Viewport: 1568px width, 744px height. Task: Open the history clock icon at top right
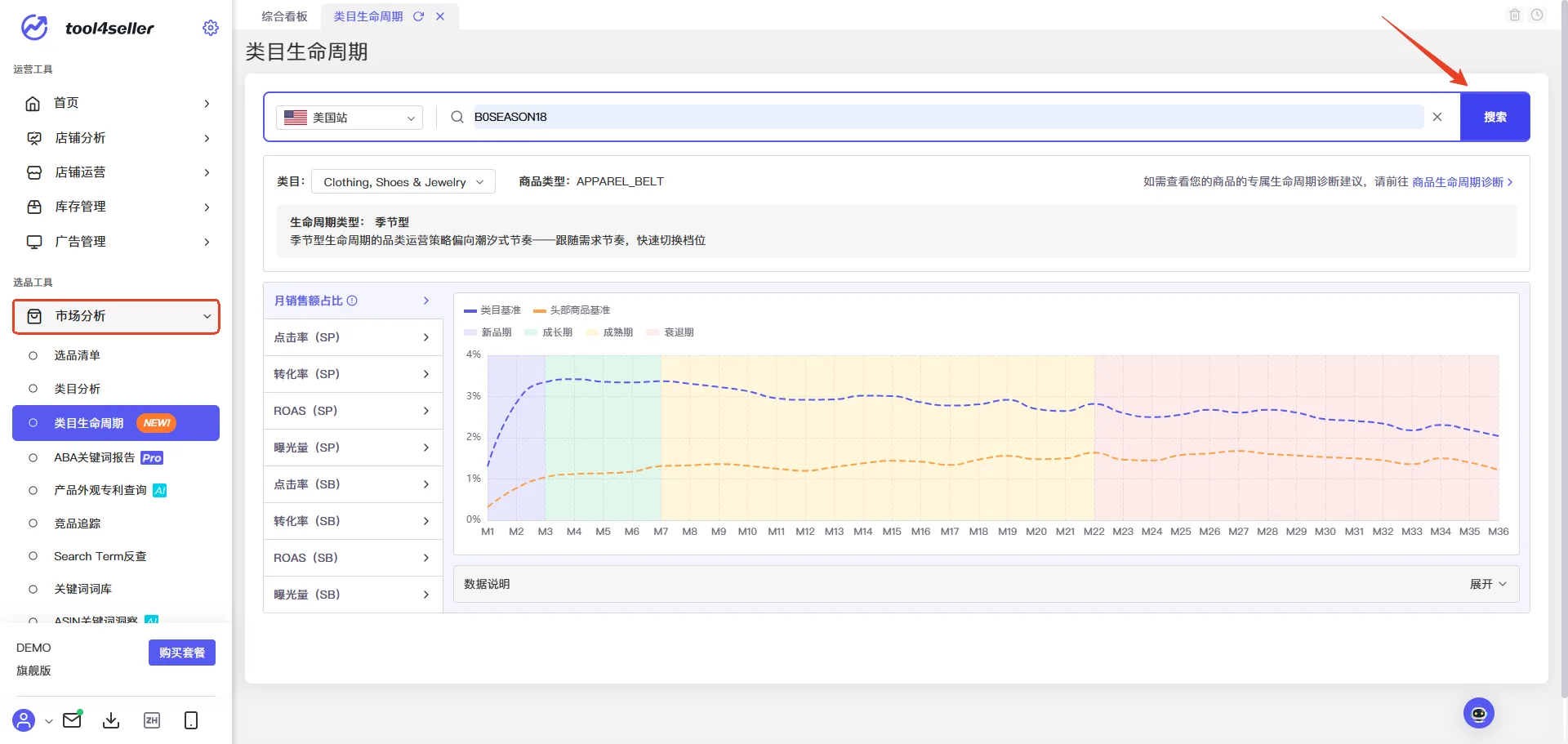[1537, 15]
